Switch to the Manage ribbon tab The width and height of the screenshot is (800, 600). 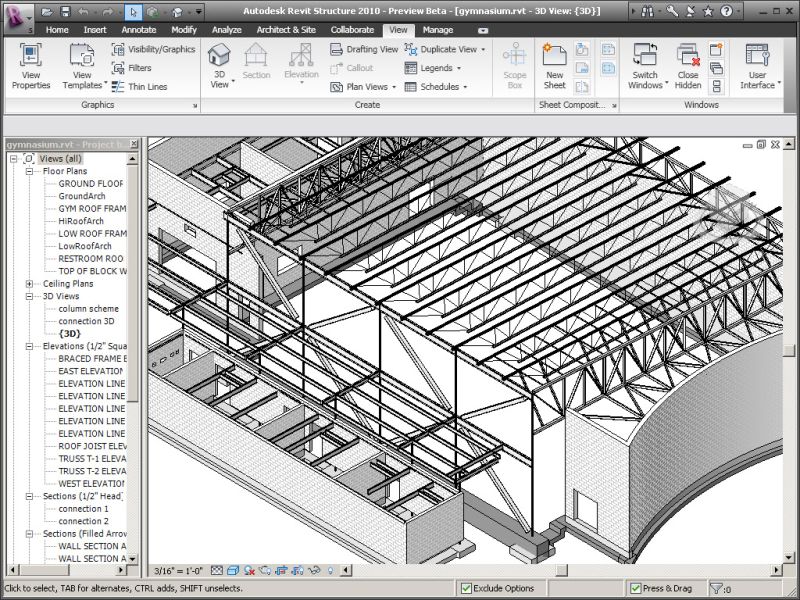438,30
